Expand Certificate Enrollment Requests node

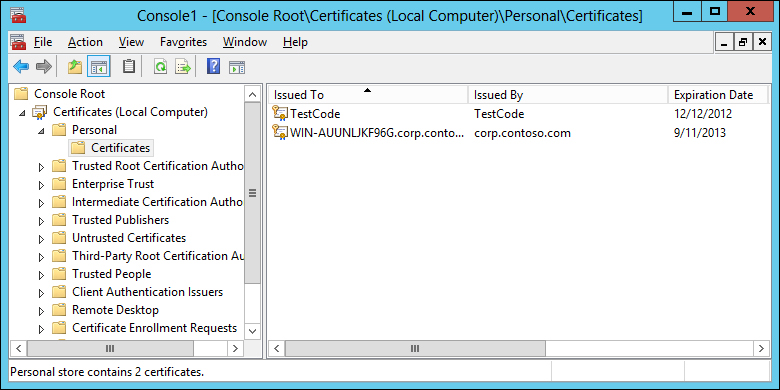41,329
